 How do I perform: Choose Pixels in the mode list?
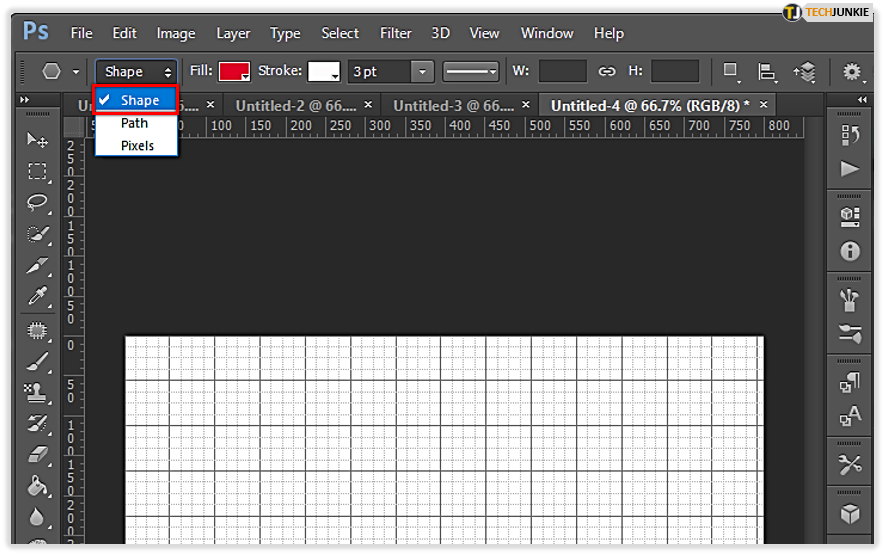click(x=136, y=146)
